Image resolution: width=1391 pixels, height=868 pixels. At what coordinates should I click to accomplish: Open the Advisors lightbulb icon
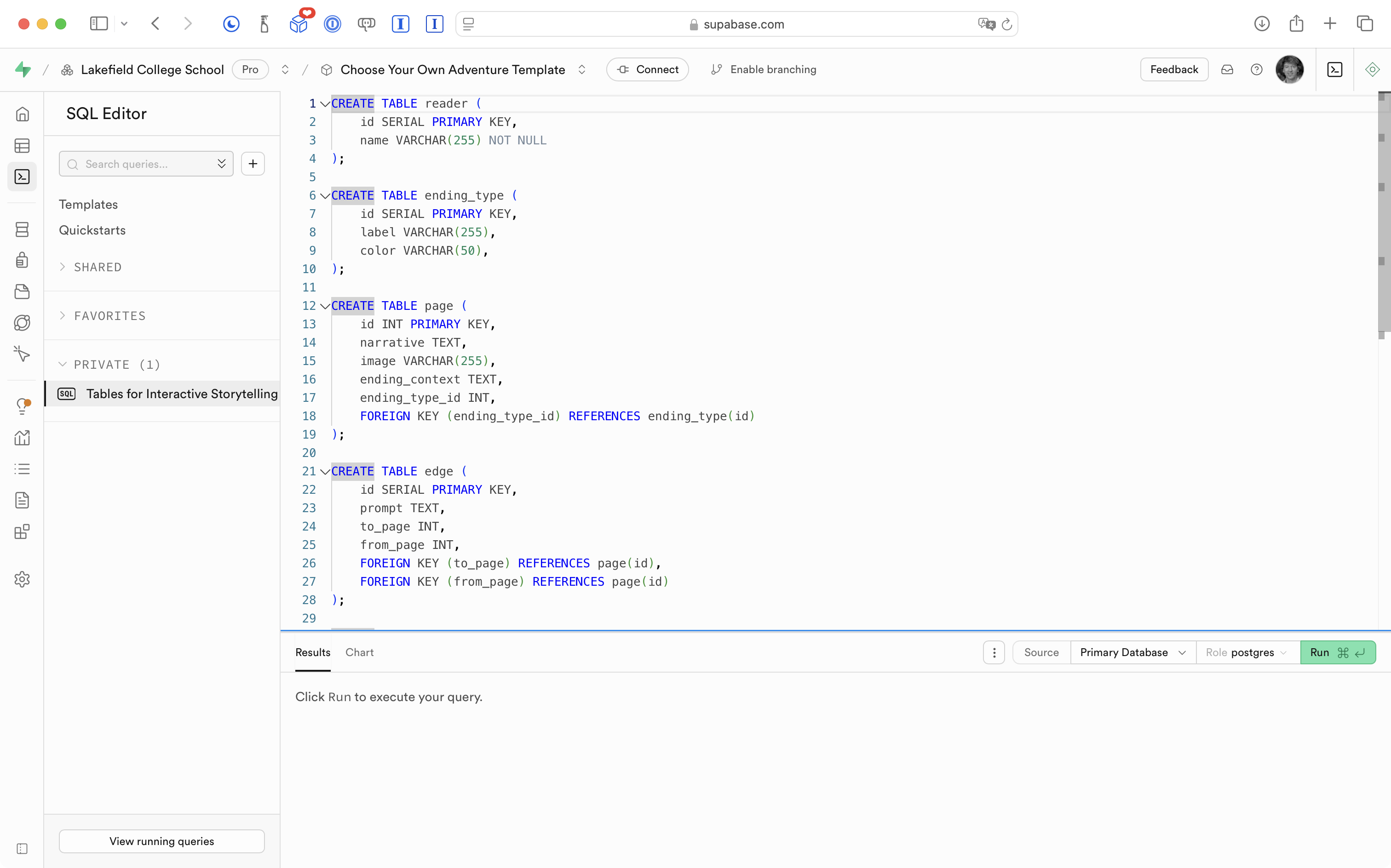coord(22,406)
